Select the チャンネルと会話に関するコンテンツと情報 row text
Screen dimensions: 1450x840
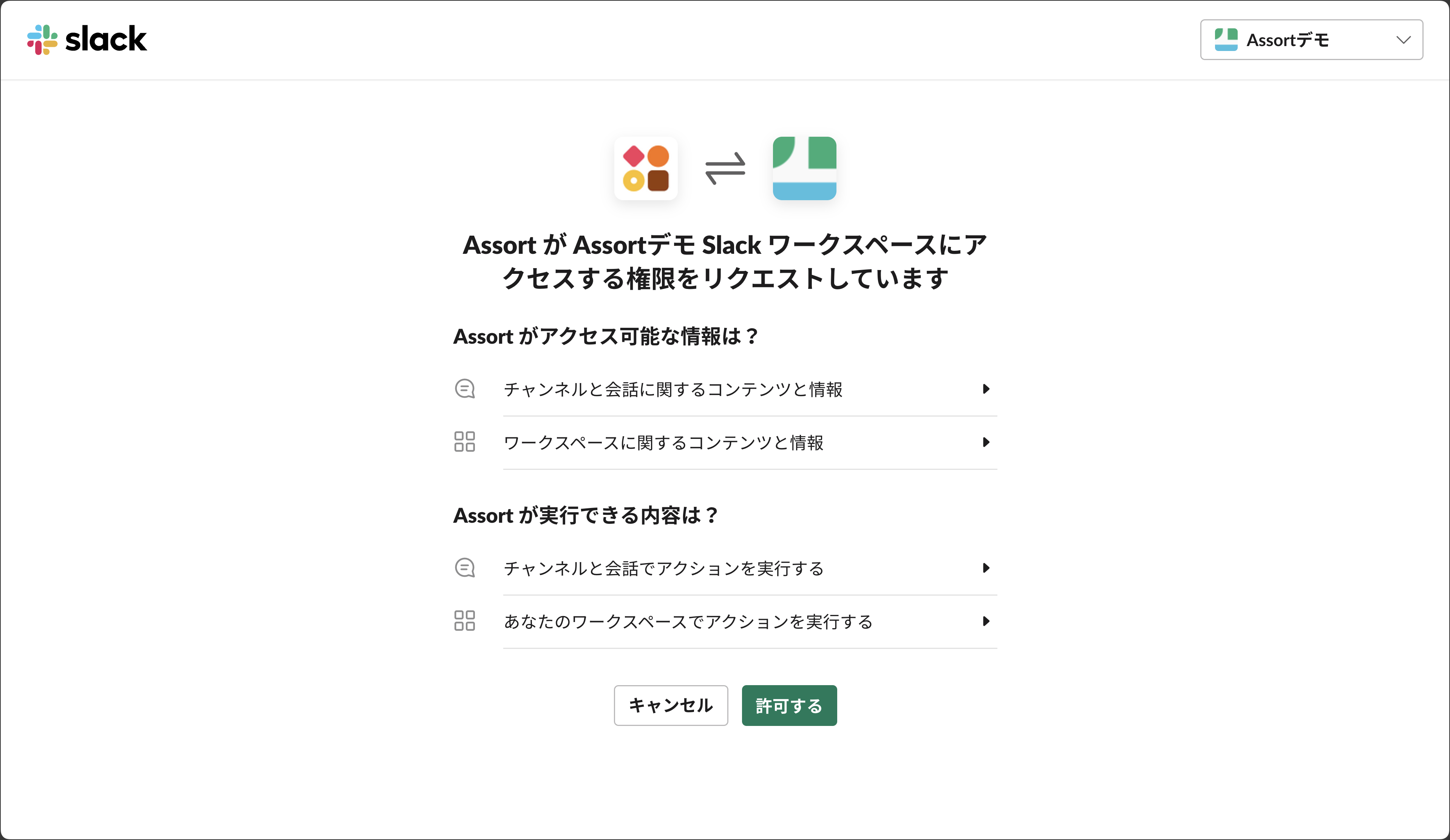(672, 389)
